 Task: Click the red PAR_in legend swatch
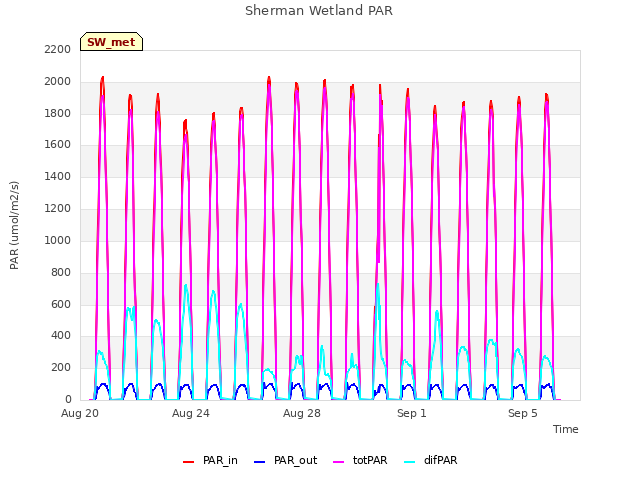click(189, 462)
